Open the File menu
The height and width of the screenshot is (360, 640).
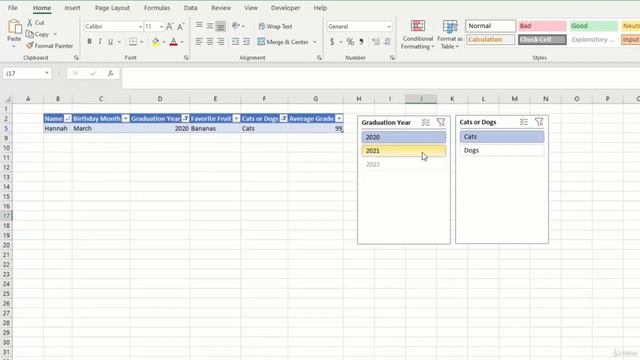(x=13, y=8)
